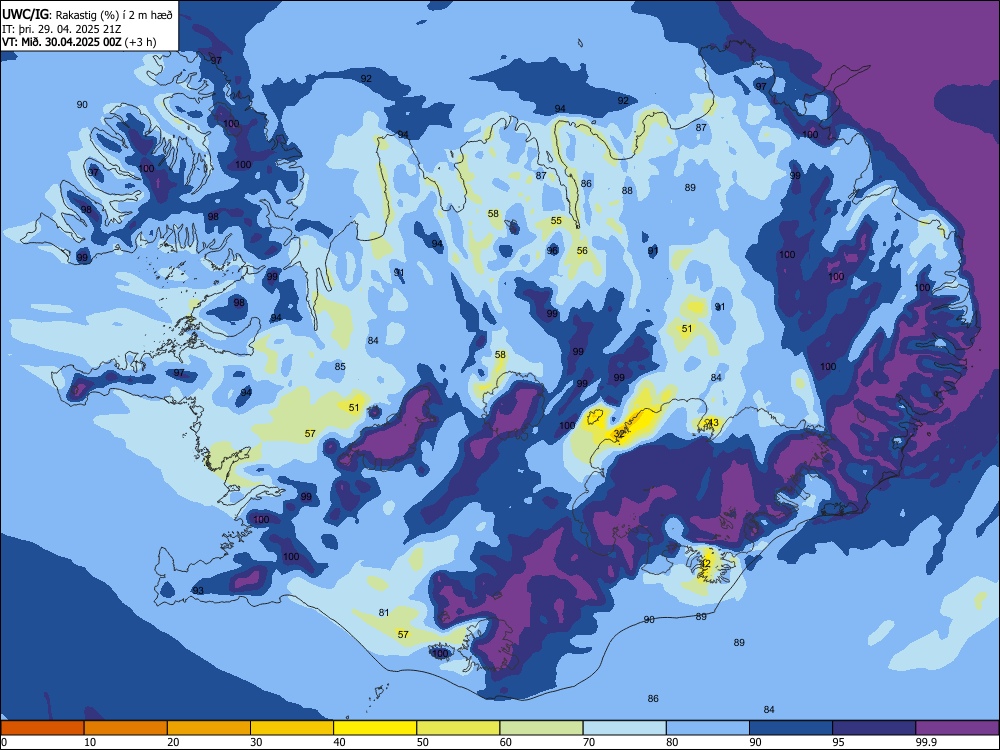Pick the 20–30 amber legend swatch
The image size is (1000, 750).
pyautogui.click(x=209, y=728)
